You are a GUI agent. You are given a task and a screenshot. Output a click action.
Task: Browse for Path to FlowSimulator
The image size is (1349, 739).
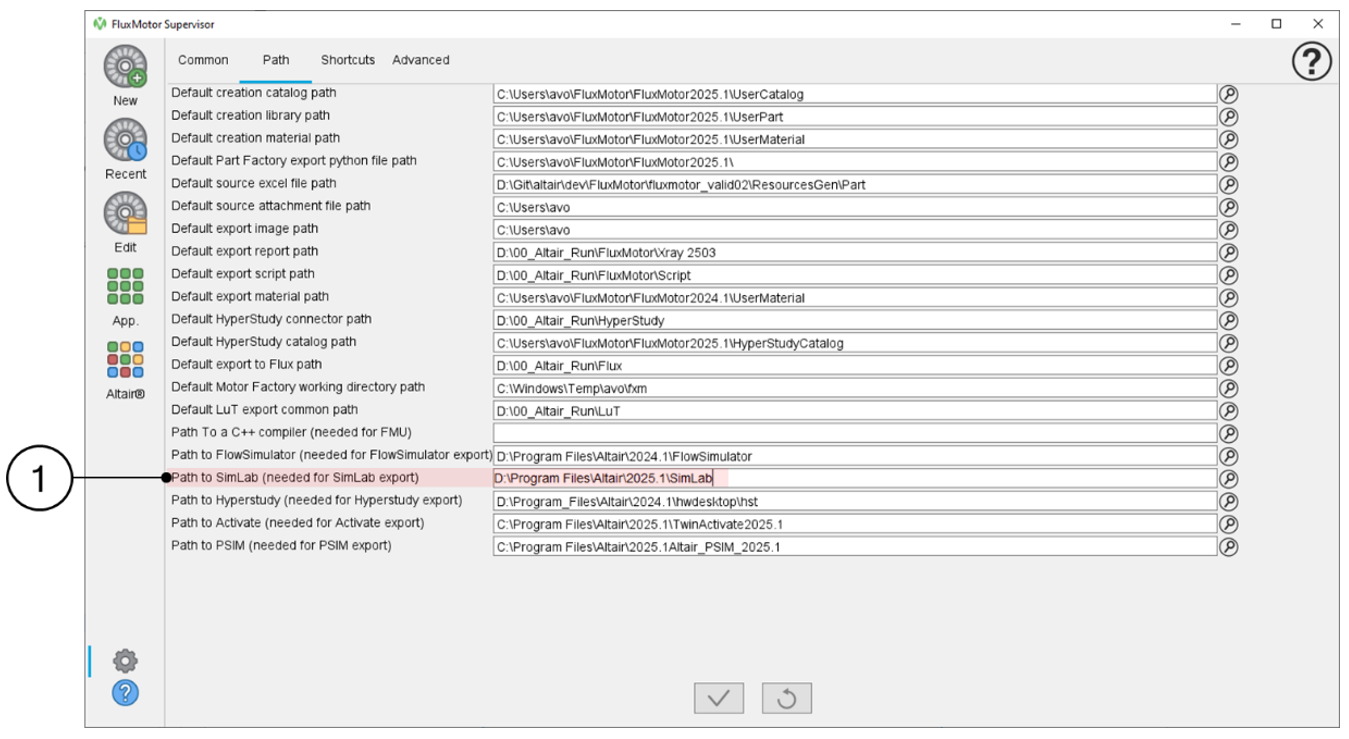(x=1229, y=456)
